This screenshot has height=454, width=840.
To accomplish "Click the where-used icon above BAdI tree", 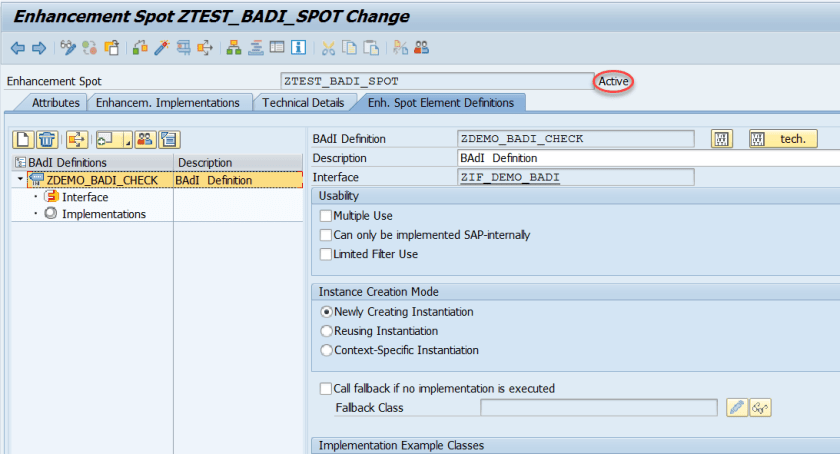I will [77, 140].
